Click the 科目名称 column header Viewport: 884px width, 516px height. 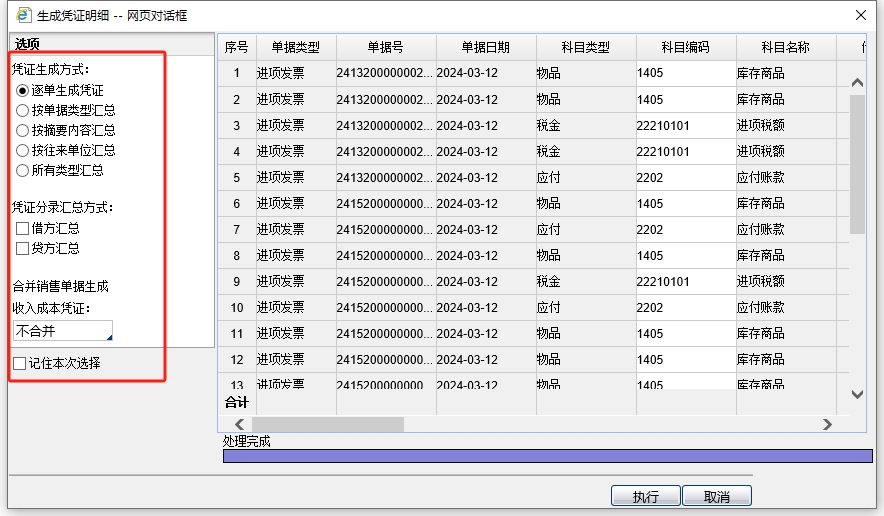click(786, 47)
